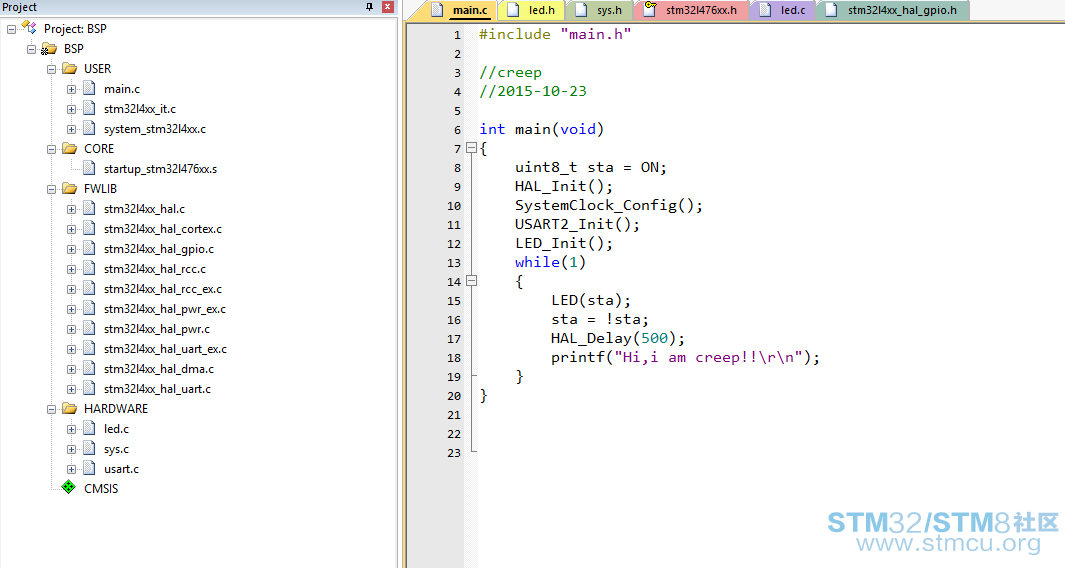Click the Project: BSP workspace icon
This screenshot has height=568, width=1065.
(29, 28)
